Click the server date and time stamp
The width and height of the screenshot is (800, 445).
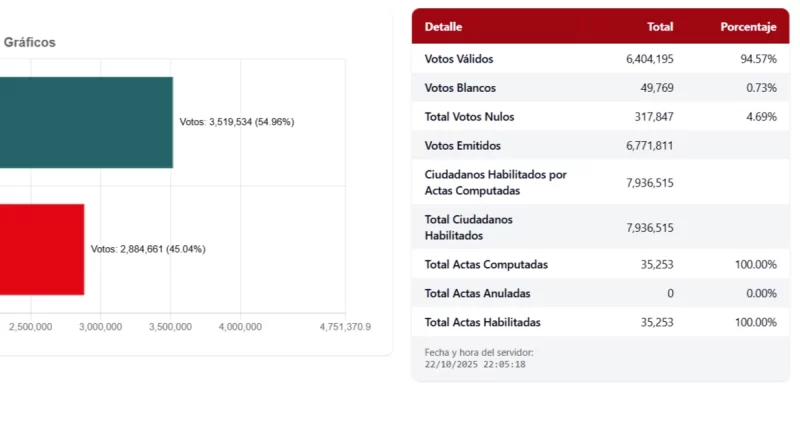coord(475,364)
